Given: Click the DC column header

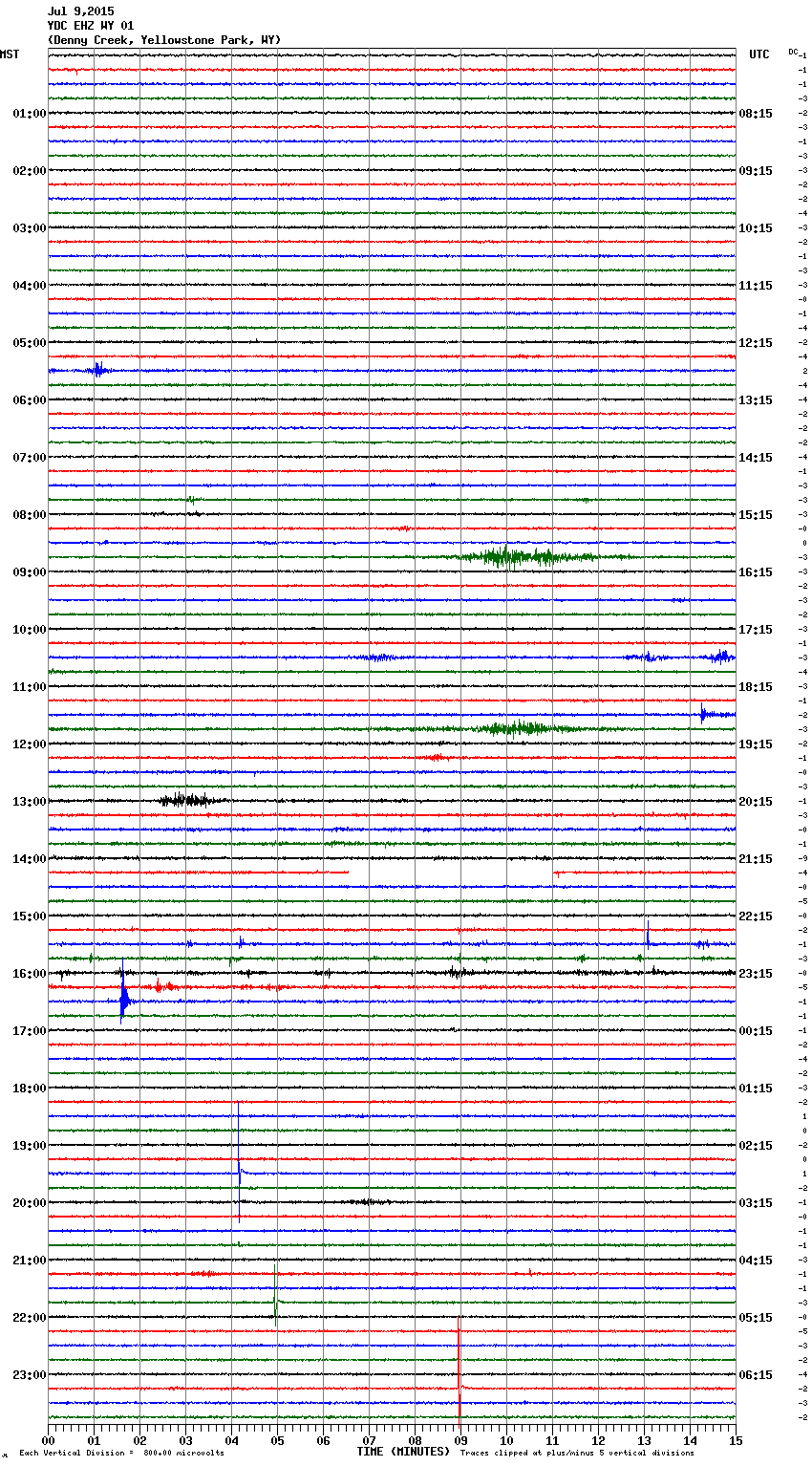Looking at the screenshot, I should pyautogui.click(x=793, y=52).
